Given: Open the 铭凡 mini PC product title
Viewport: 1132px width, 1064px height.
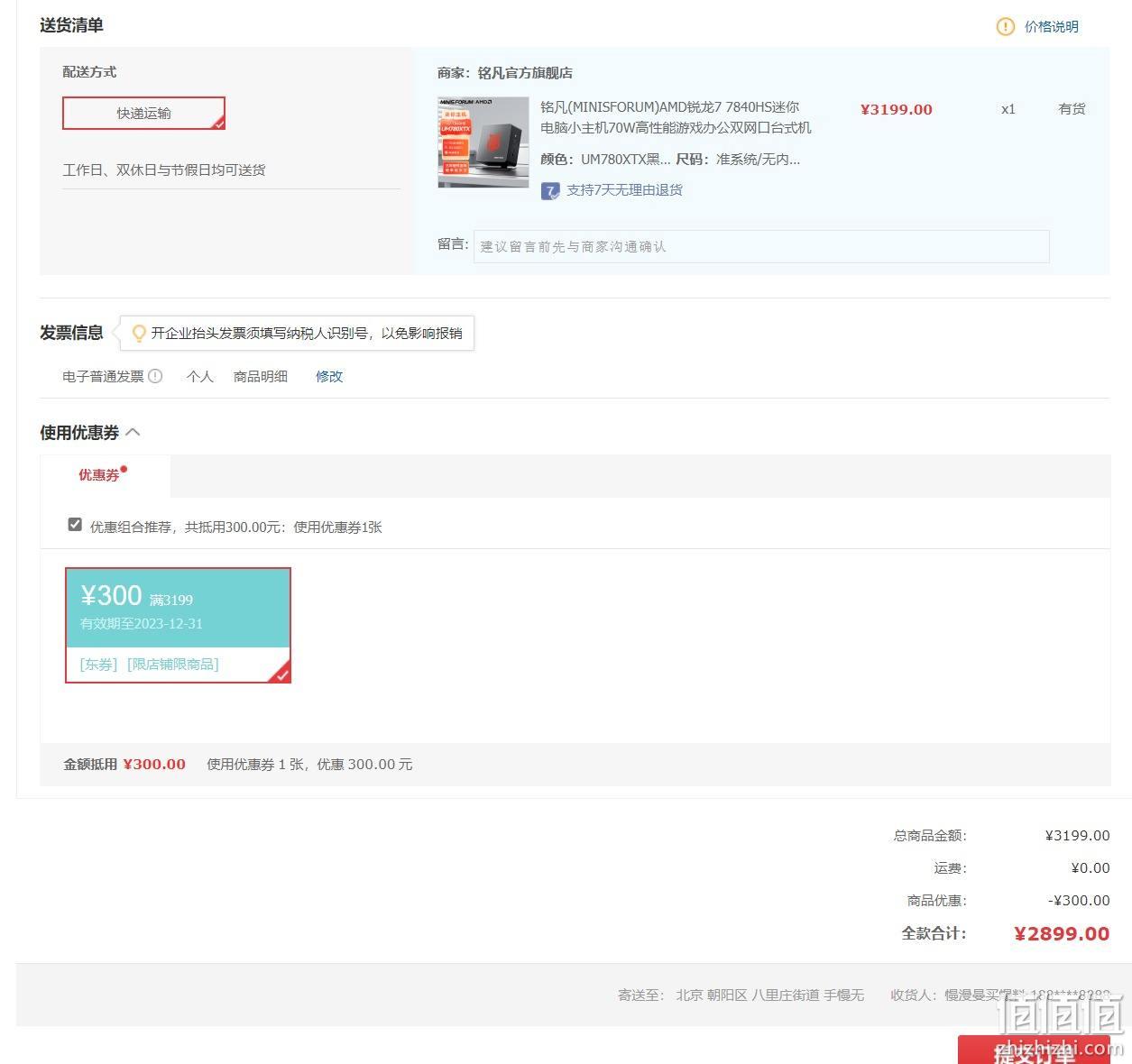Looking at the screenshot, I should tap(676, 117).
